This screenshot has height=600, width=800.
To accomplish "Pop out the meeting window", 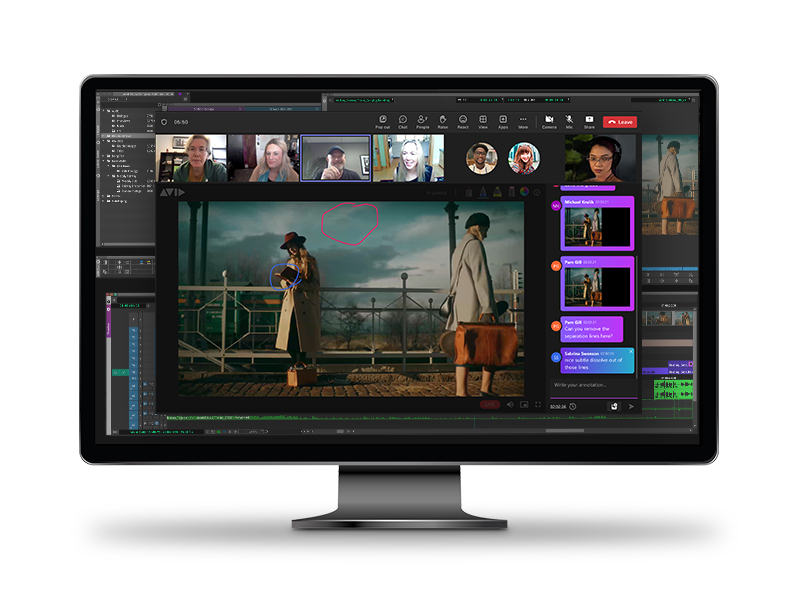I will click(381, 121).
